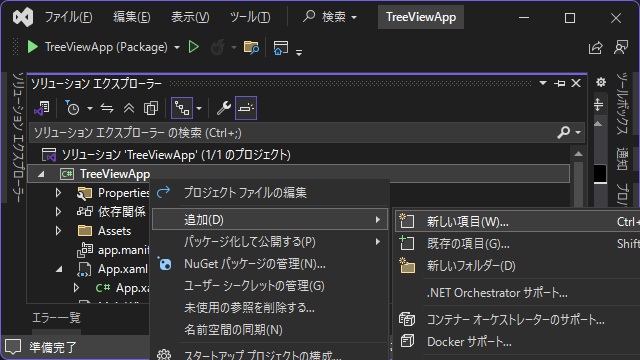Collapse the App.xaml tree node
Image resolution: width=640 pixels, height=360 pixels.
point(60,269)
